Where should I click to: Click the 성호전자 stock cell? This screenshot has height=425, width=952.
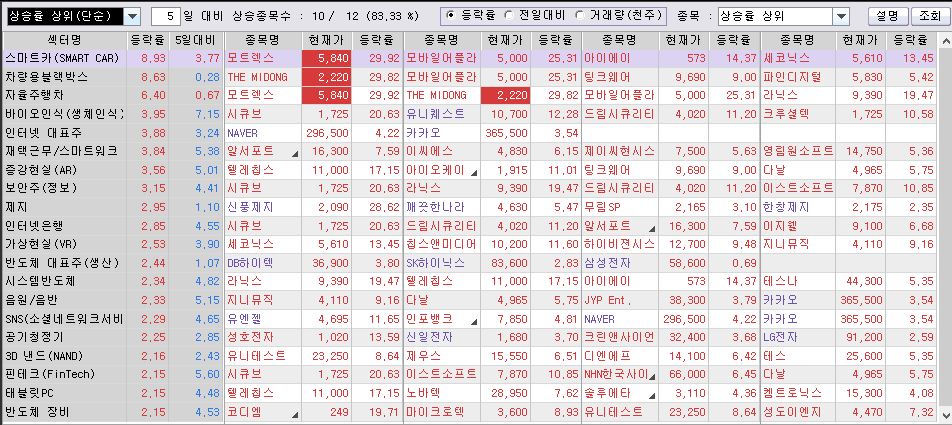(x=264, y=337)
